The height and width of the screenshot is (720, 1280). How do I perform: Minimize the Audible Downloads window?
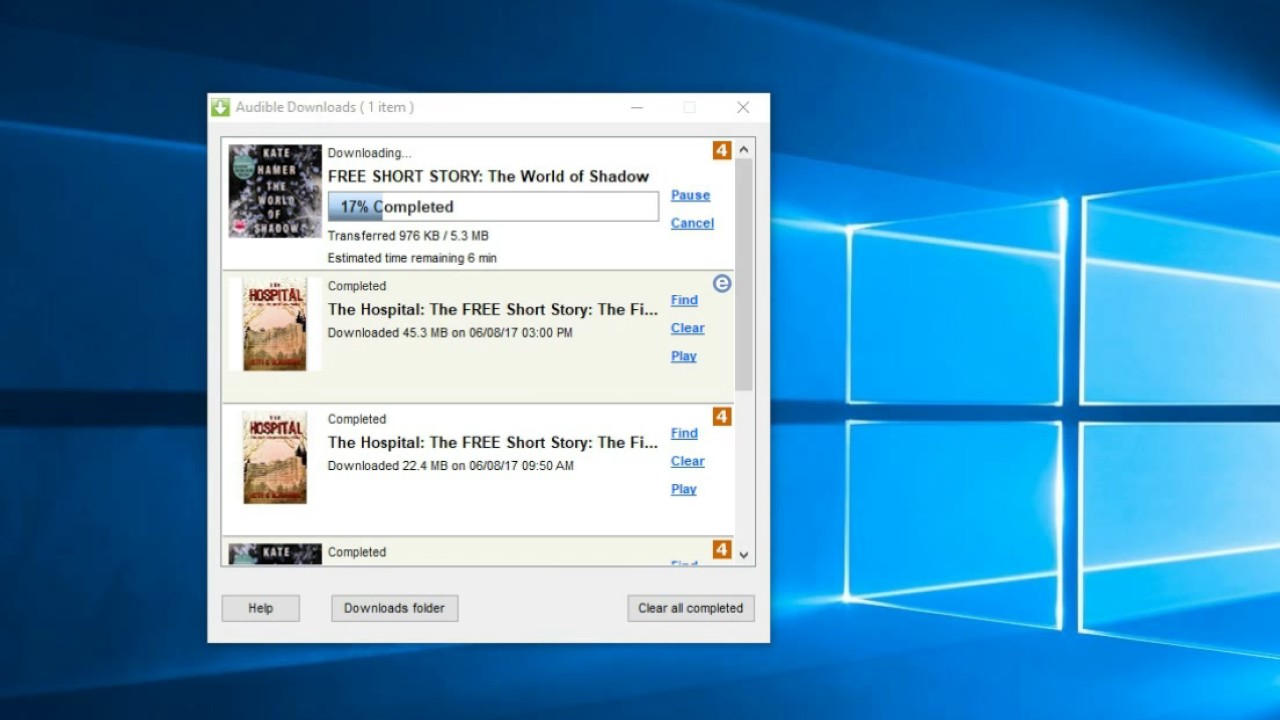(x=637, y=107)
